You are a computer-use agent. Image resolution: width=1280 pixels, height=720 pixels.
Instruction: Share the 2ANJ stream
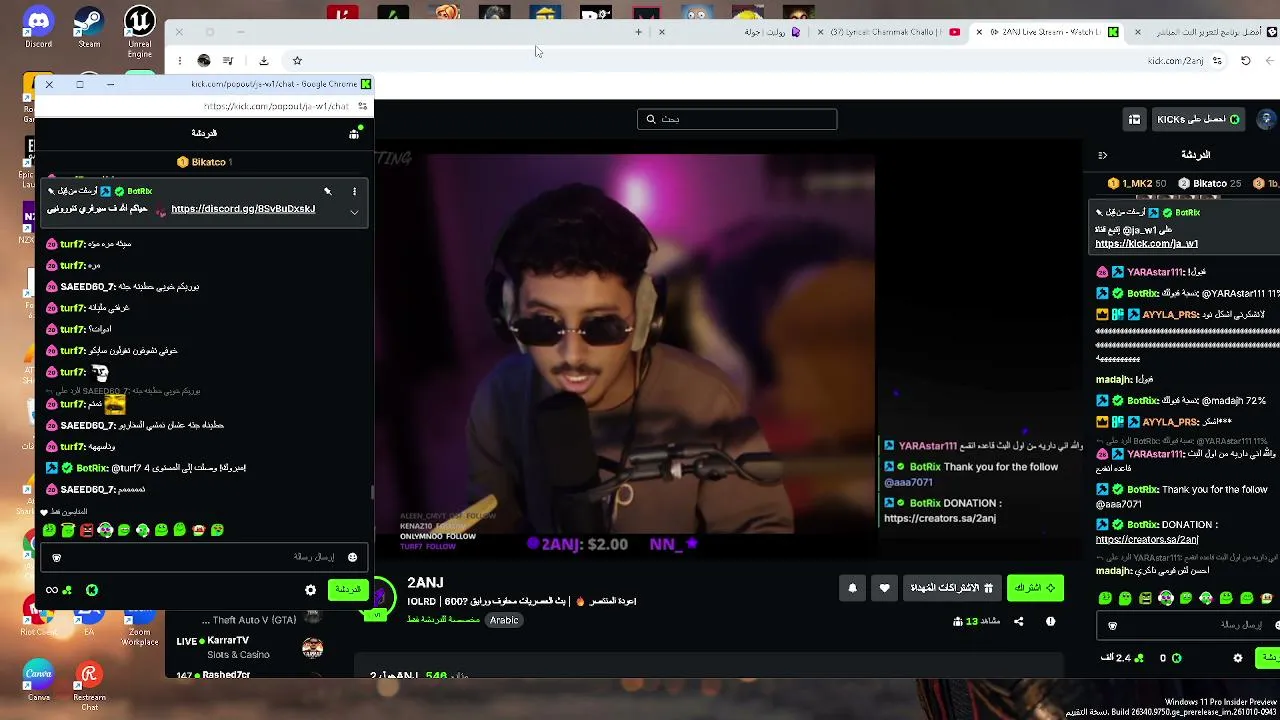click(x=1018, y=621)
